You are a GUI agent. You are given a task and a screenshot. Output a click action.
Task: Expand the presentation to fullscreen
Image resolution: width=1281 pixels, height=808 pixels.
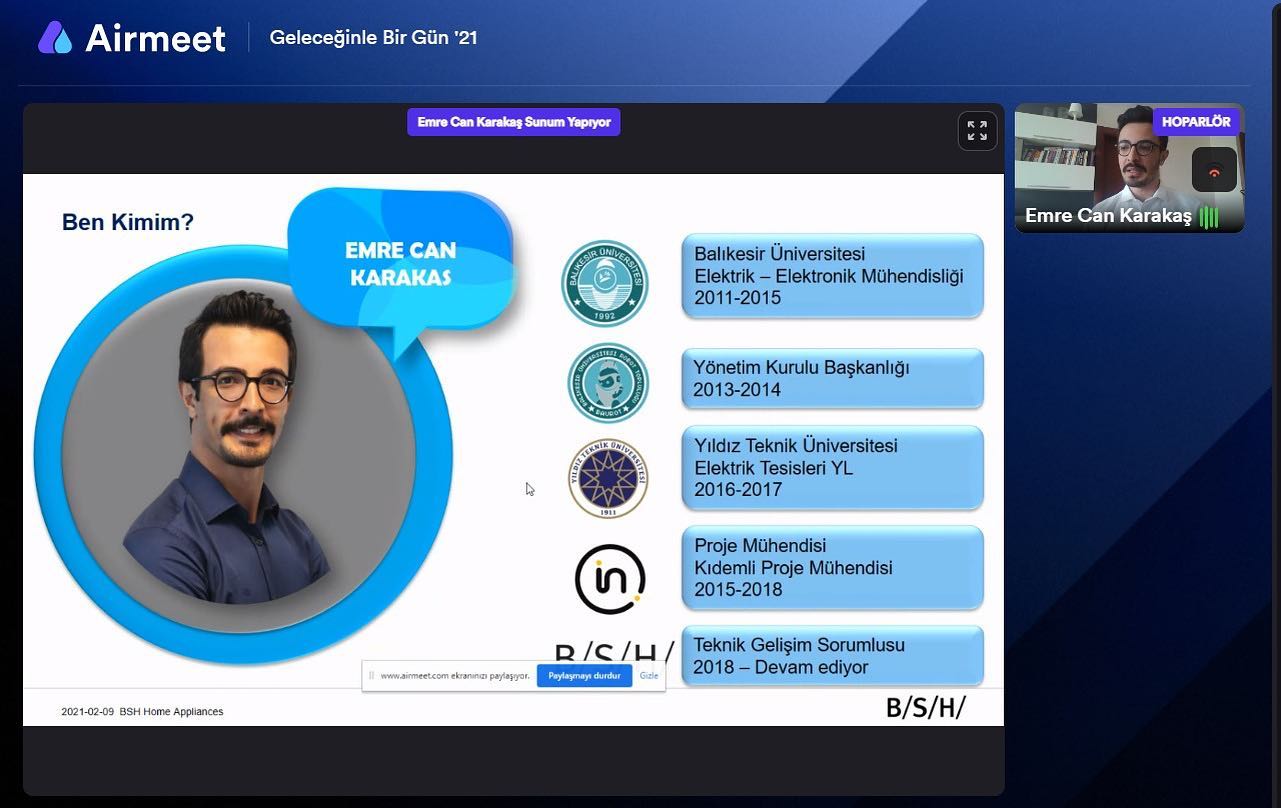977,131
